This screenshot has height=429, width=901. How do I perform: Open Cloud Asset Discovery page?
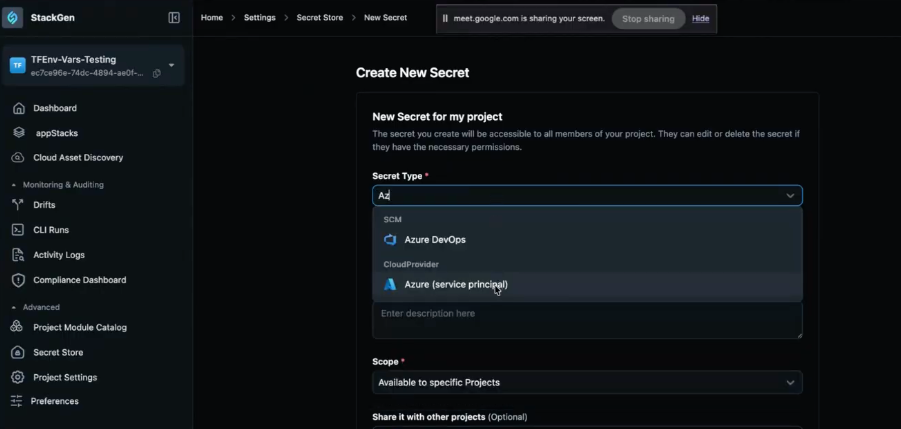coord(78,157)
